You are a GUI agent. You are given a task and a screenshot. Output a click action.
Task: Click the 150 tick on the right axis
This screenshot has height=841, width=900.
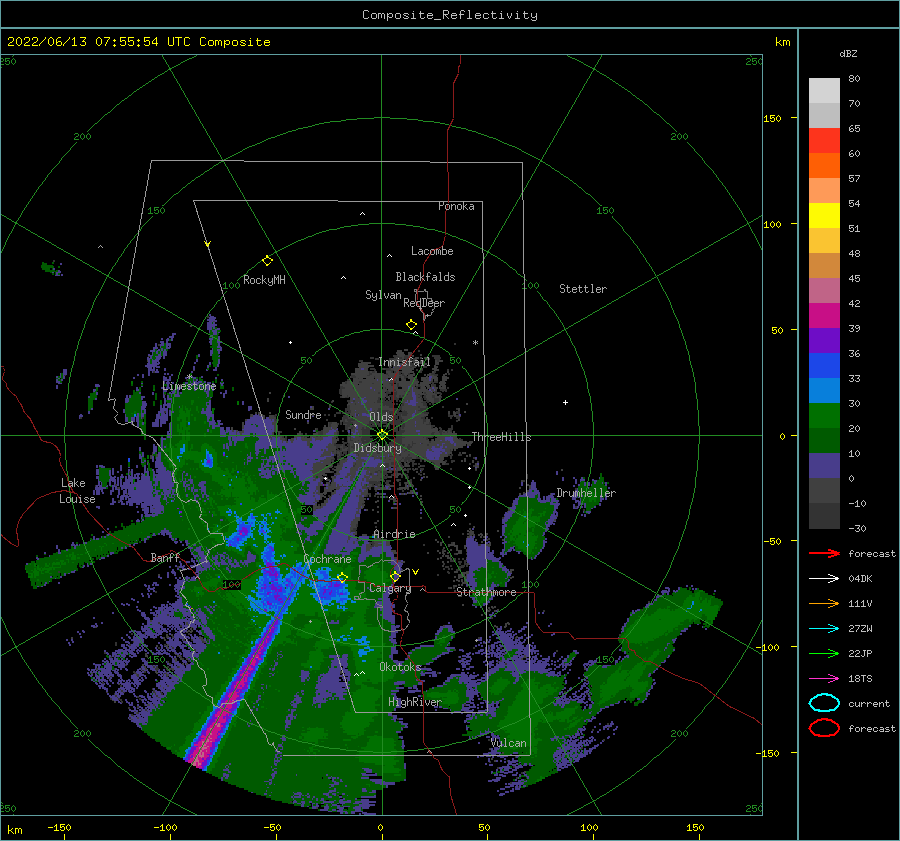[x=772, y=118]
